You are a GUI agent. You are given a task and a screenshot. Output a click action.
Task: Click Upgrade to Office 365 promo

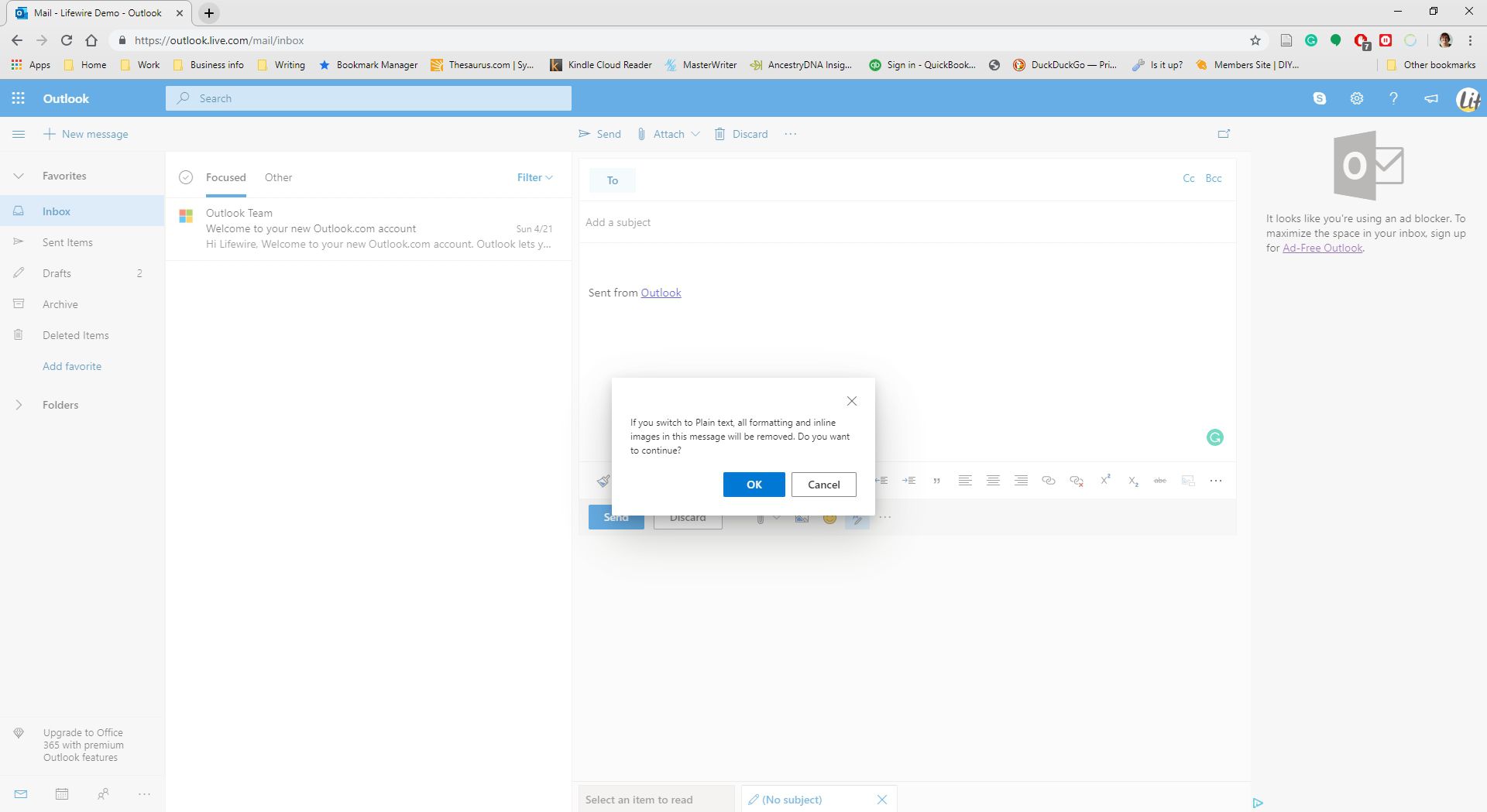[x=82, y=745]
